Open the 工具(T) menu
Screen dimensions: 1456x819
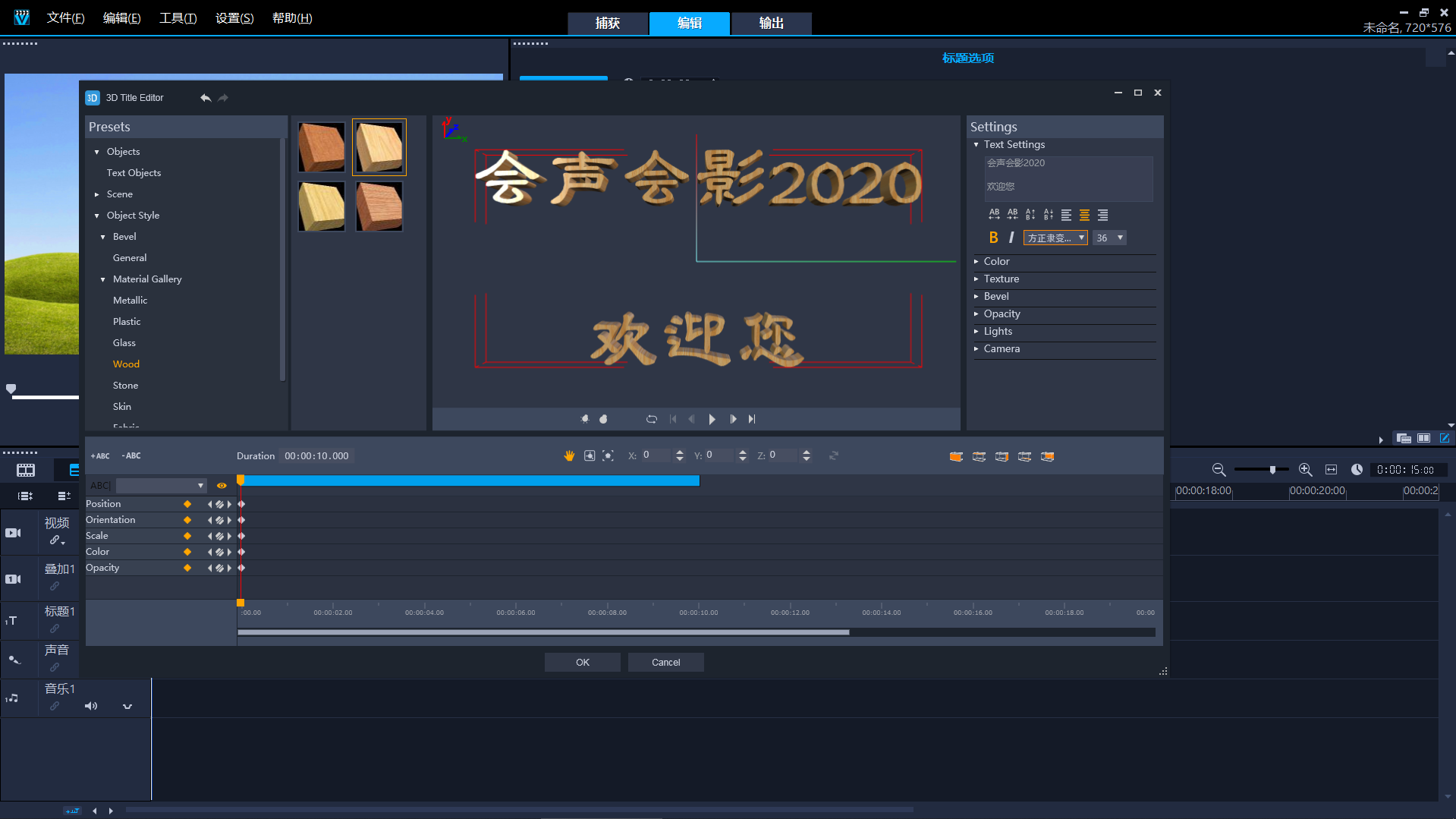pyautogui.click(x=178, y=17)
